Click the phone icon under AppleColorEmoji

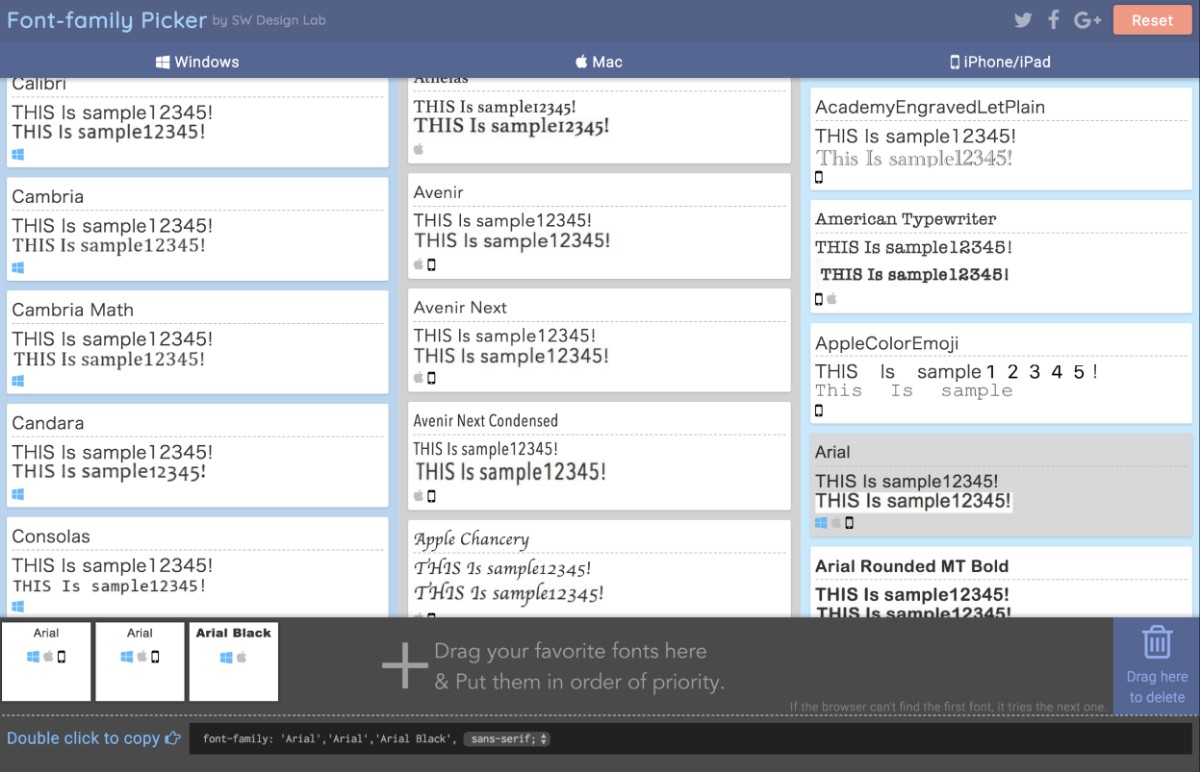[x=819, y=410]
